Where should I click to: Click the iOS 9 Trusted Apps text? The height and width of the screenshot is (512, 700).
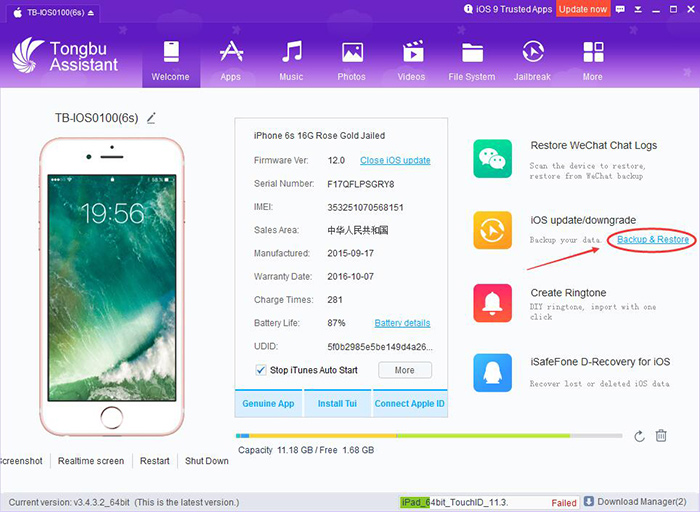coord(513,9)
